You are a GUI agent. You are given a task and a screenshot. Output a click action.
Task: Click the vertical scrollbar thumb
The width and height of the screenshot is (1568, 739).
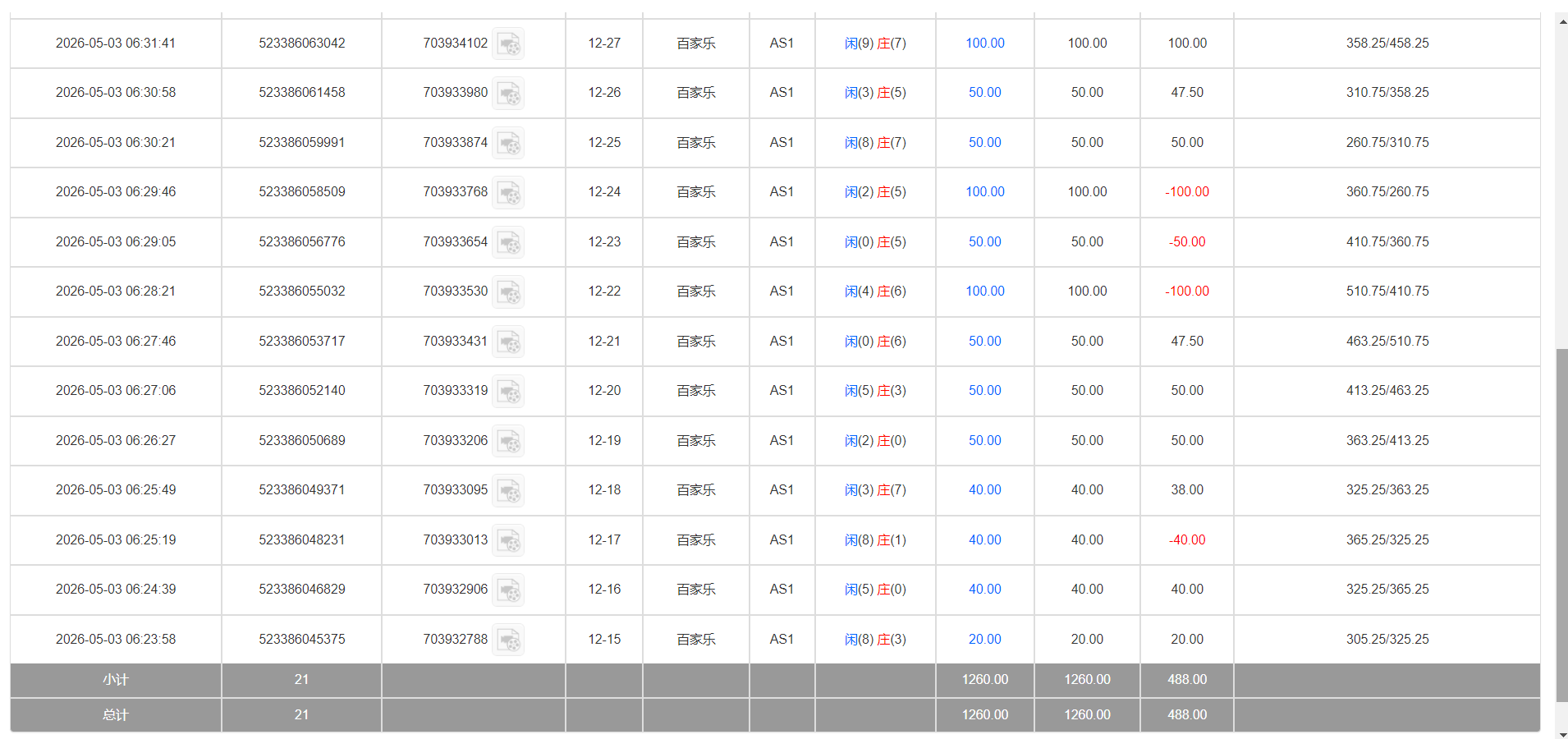[x=1561, y=526]
